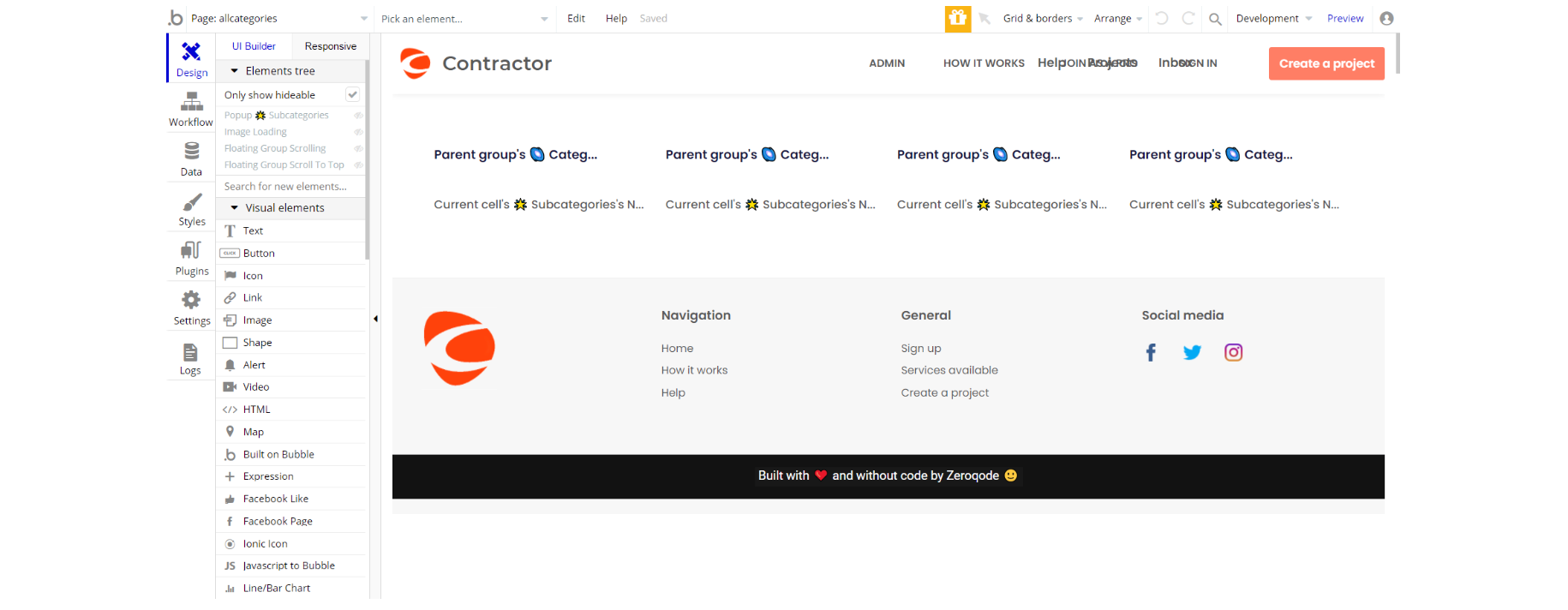The height and width of the screenshot is (610, 1568).
Task: Open the Pick an element dropdown
Action: (464, 18)
